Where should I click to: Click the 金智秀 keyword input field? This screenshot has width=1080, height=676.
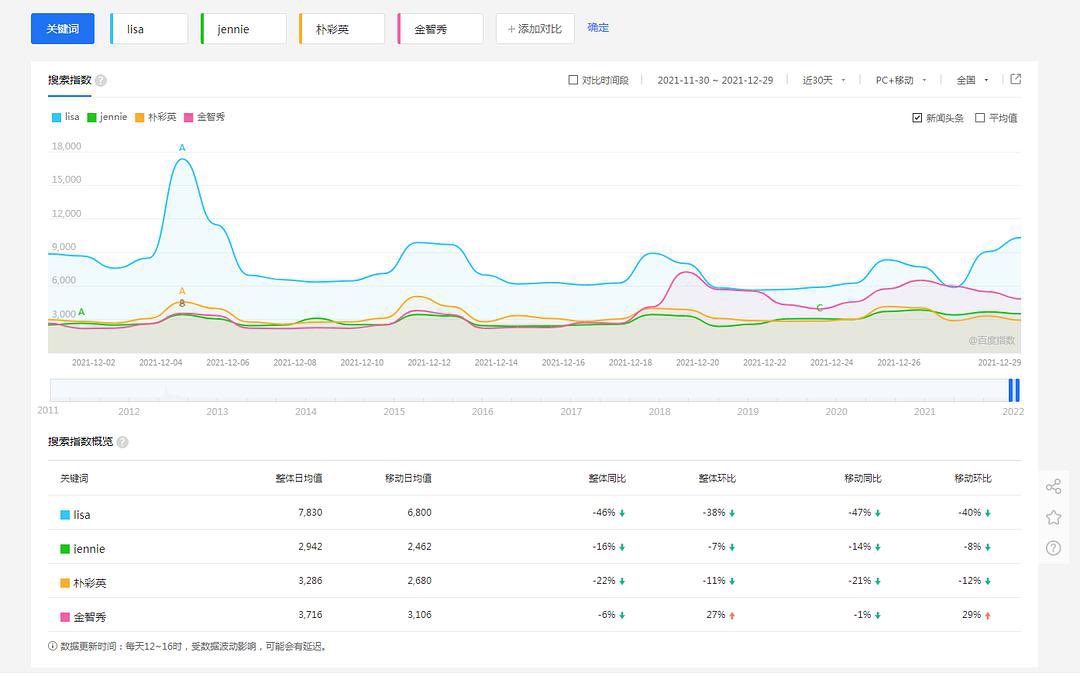[x=441, y=29]
